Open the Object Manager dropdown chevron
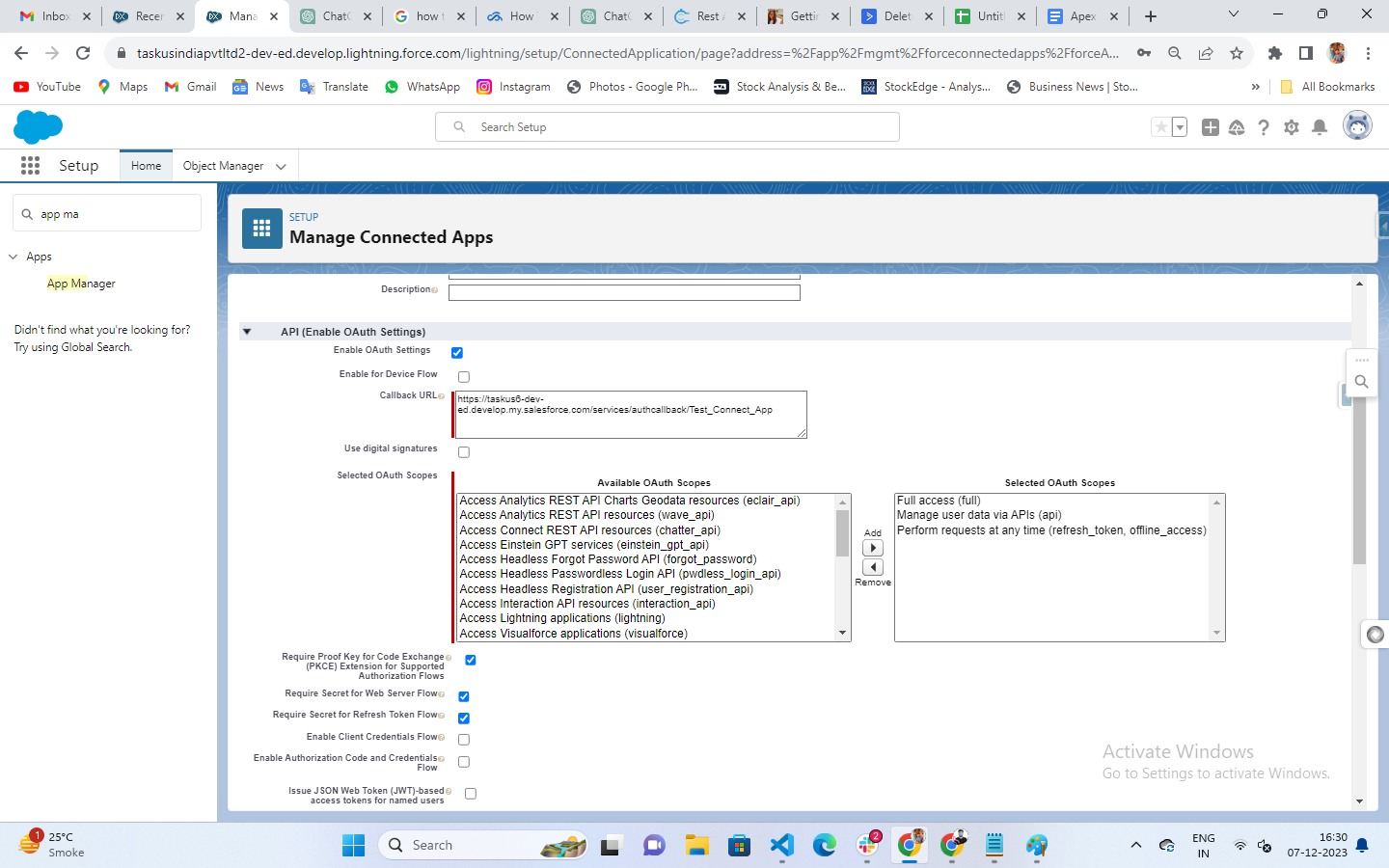This screenshot has width=1389, height=868. click(281, 167)
